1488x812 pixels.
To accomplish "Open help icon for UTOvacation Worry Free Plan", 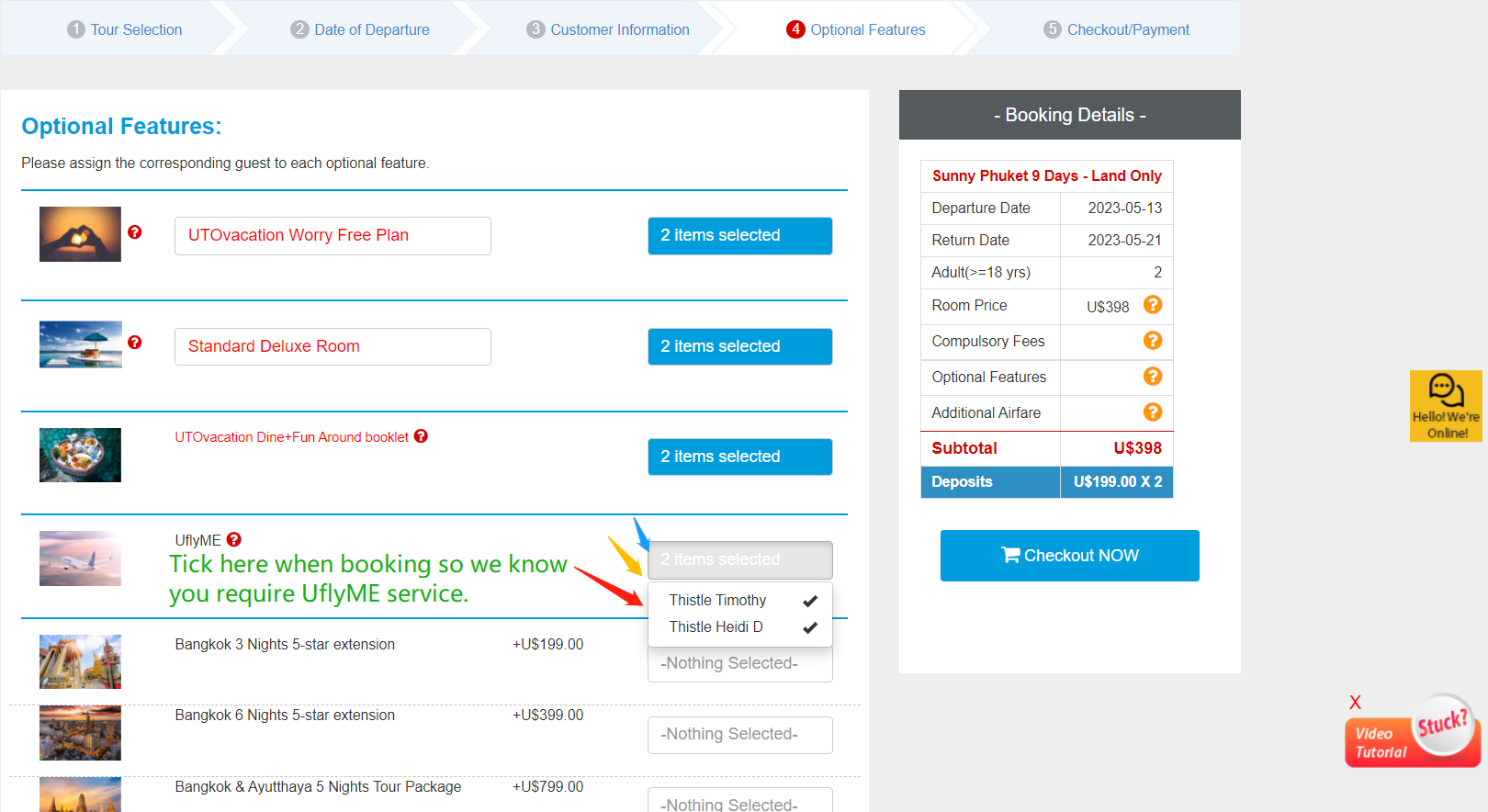I will [x=135, y=232].
